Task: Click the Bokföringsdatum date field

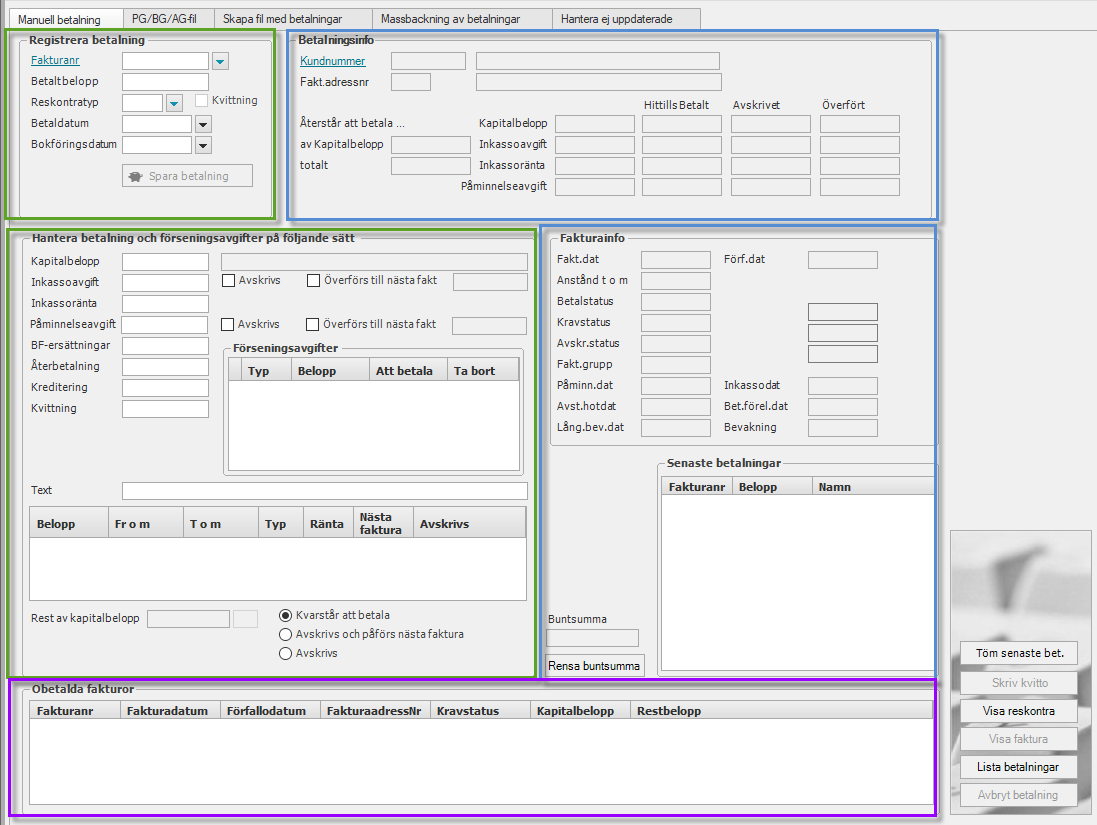Action: click(x=157, y=146)
